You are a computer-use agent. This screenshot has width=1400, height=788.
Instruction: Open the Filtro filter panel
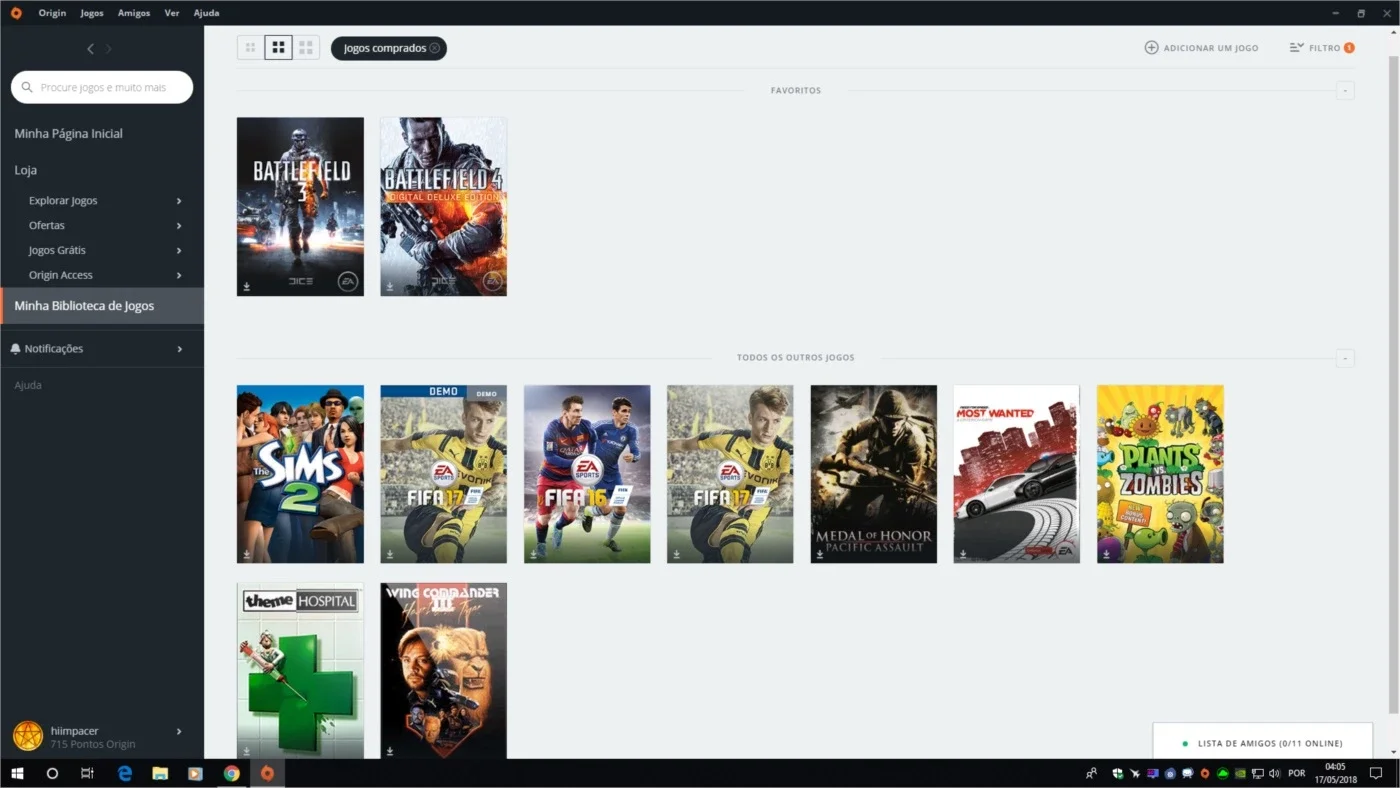pyautogui.click(x=1321, y=47)
